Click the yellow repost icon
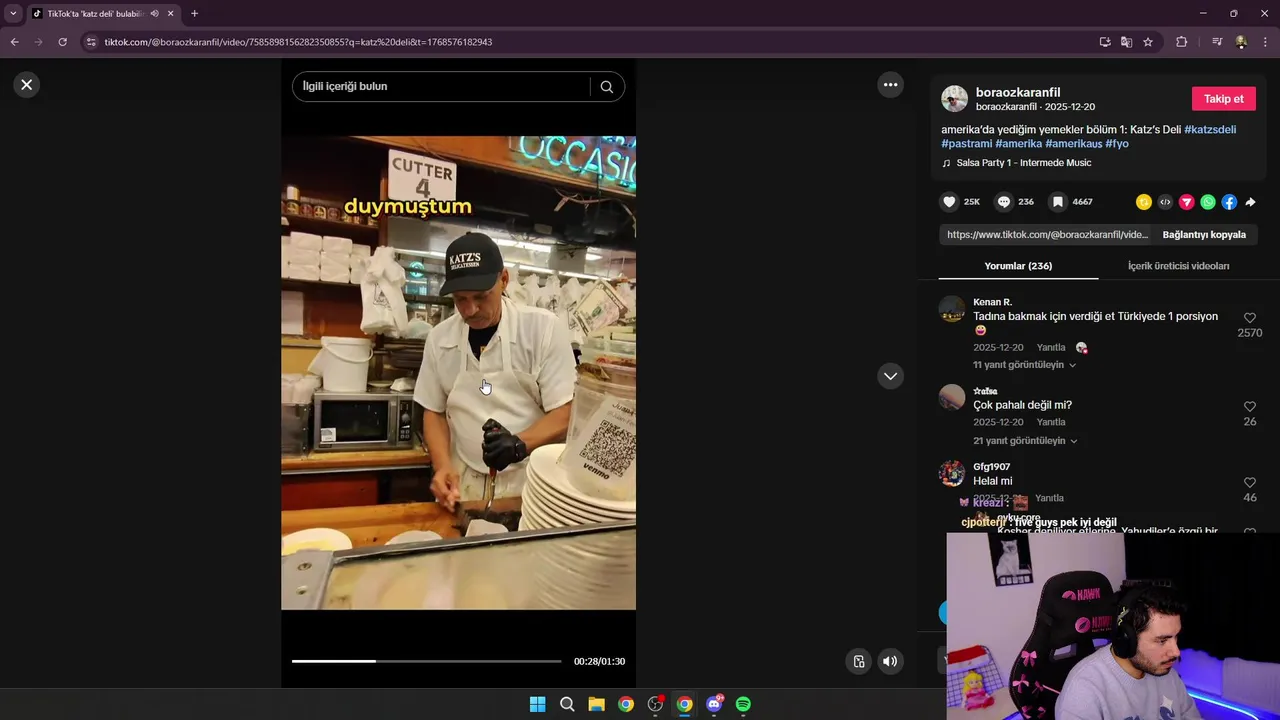This screenshot has height=720, width=1280. (1144, 202)
